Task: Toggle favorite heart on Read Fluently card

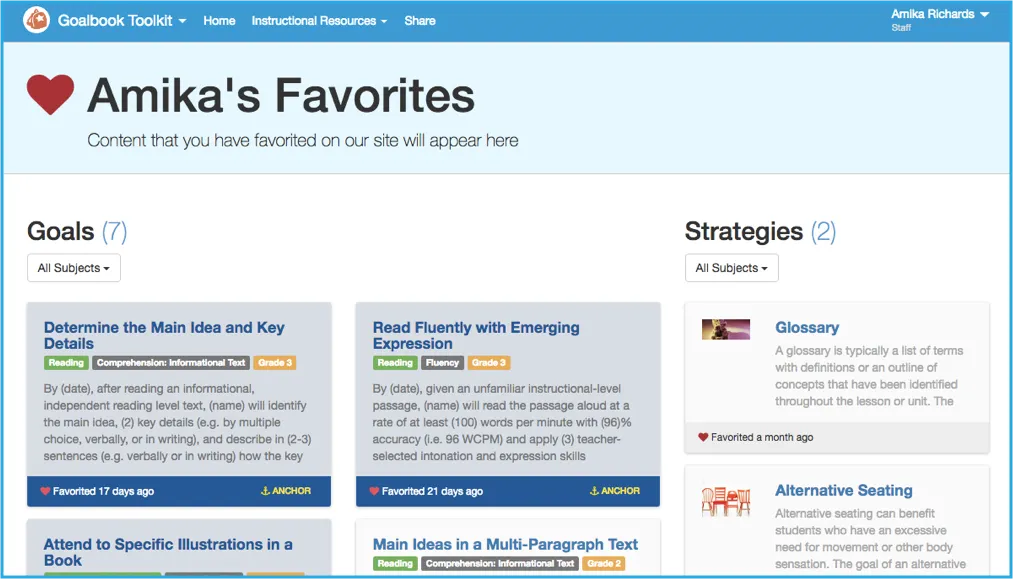Action: (x=374, y=491)
